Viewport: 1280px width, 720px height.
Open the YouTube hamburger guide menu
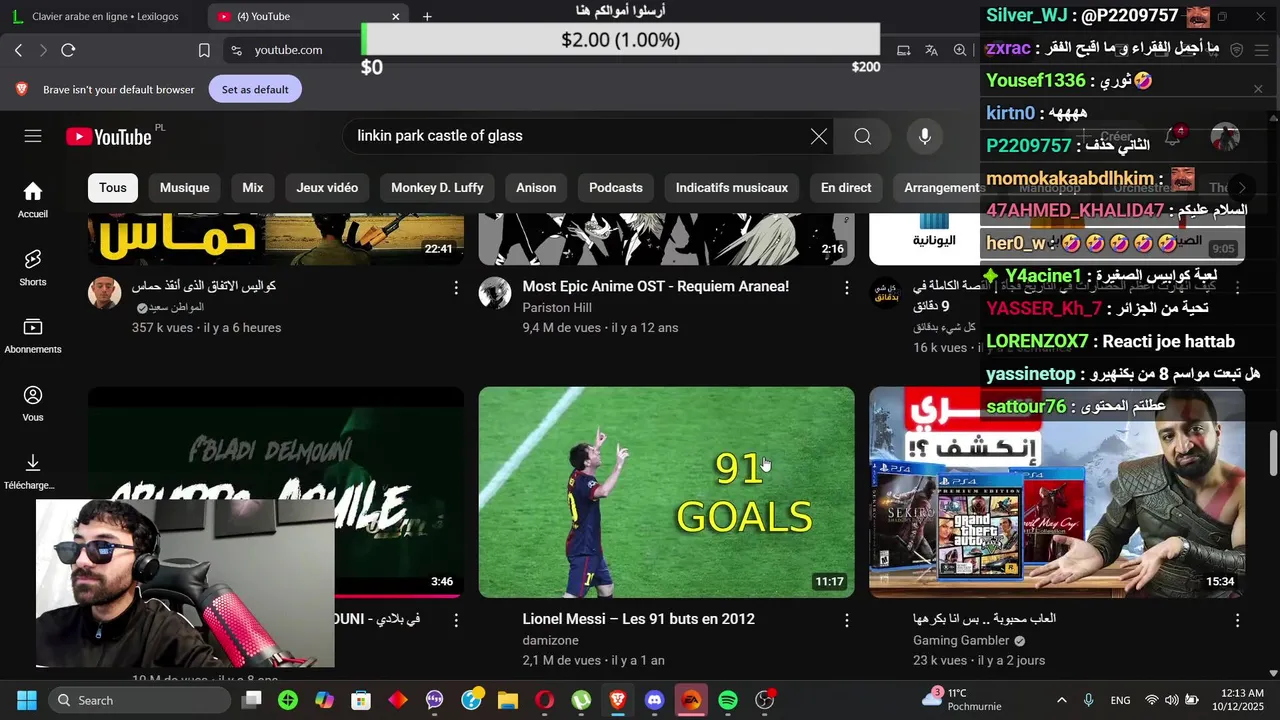(x=33, y=136)
